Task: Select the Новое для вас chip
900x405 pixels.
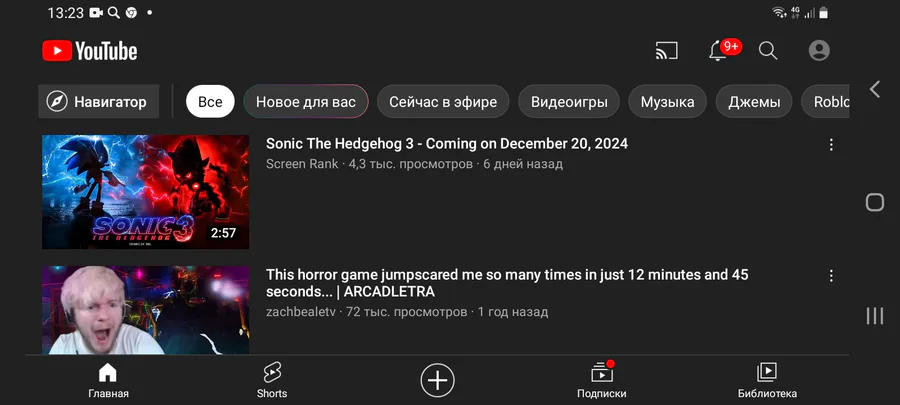Action: 305,102
